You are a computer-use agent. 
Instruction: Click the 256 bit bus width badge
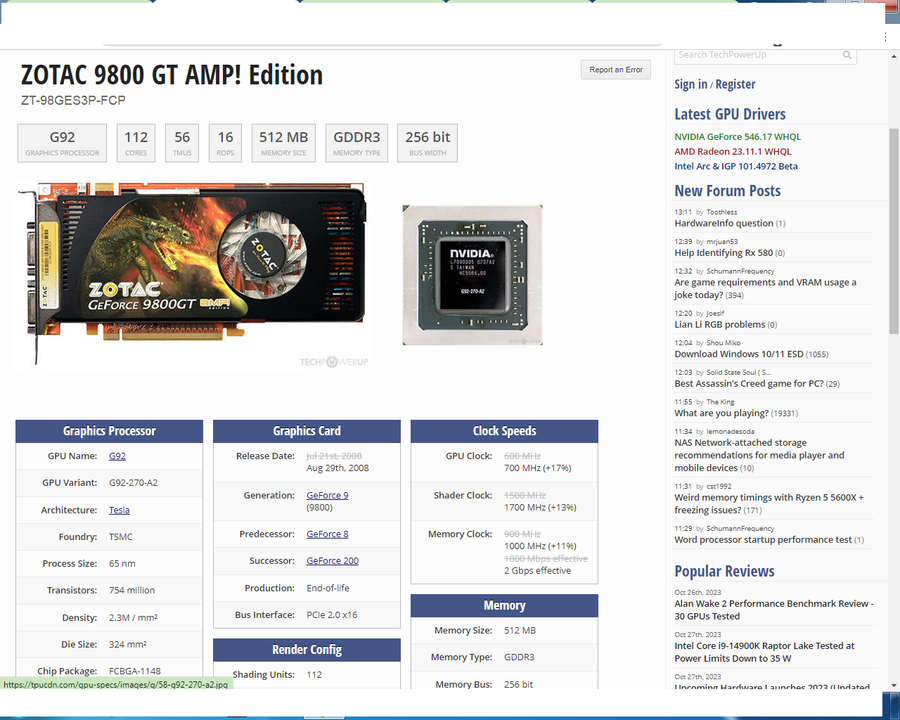427,143
